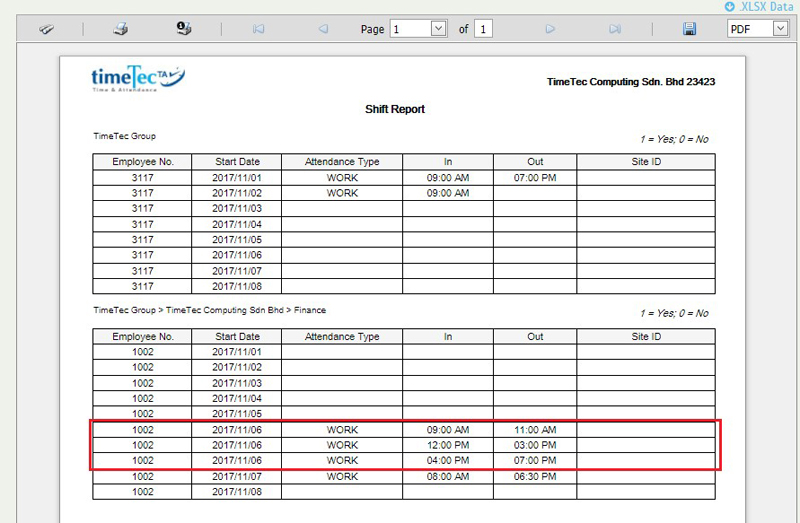The height and width of the screenshot is (523, 800).
Task: Click the 06:30 PM Out cell
Action: click(535, 477)
